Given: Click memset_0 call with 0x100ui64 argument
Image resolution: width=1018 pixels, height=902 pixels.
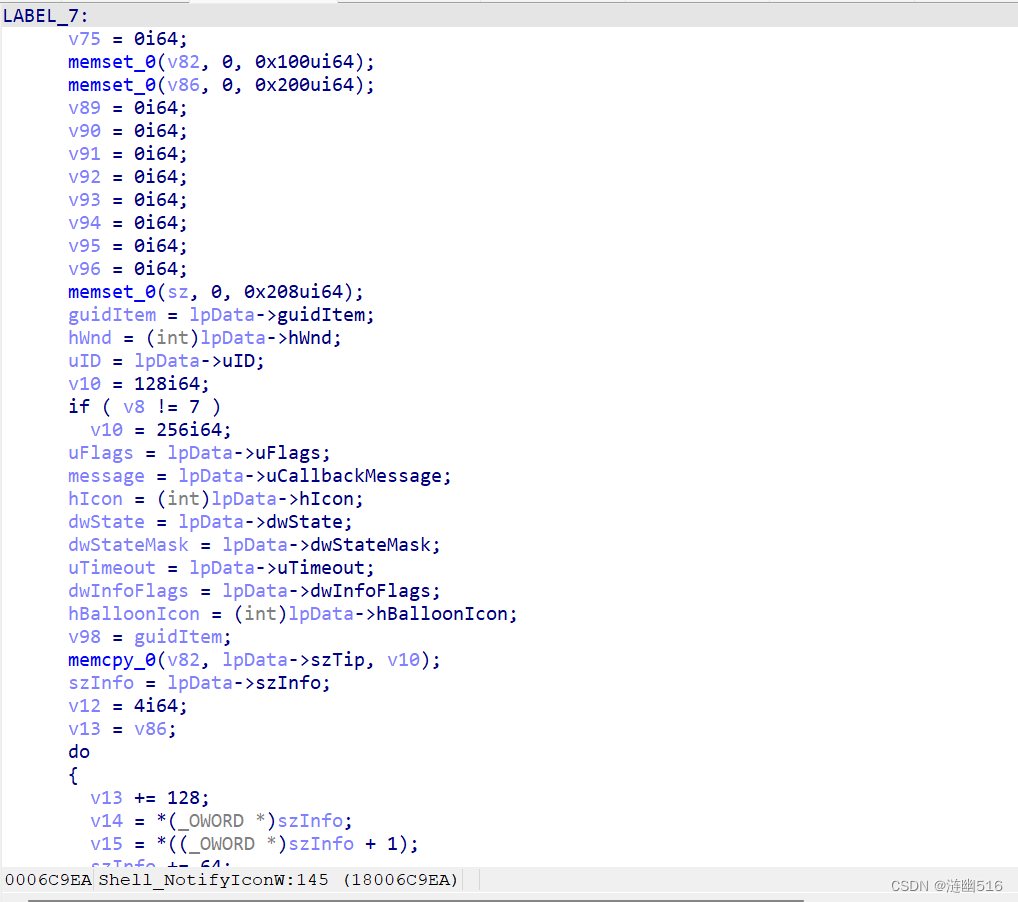Looking at the screenshot, I should 221,62.
